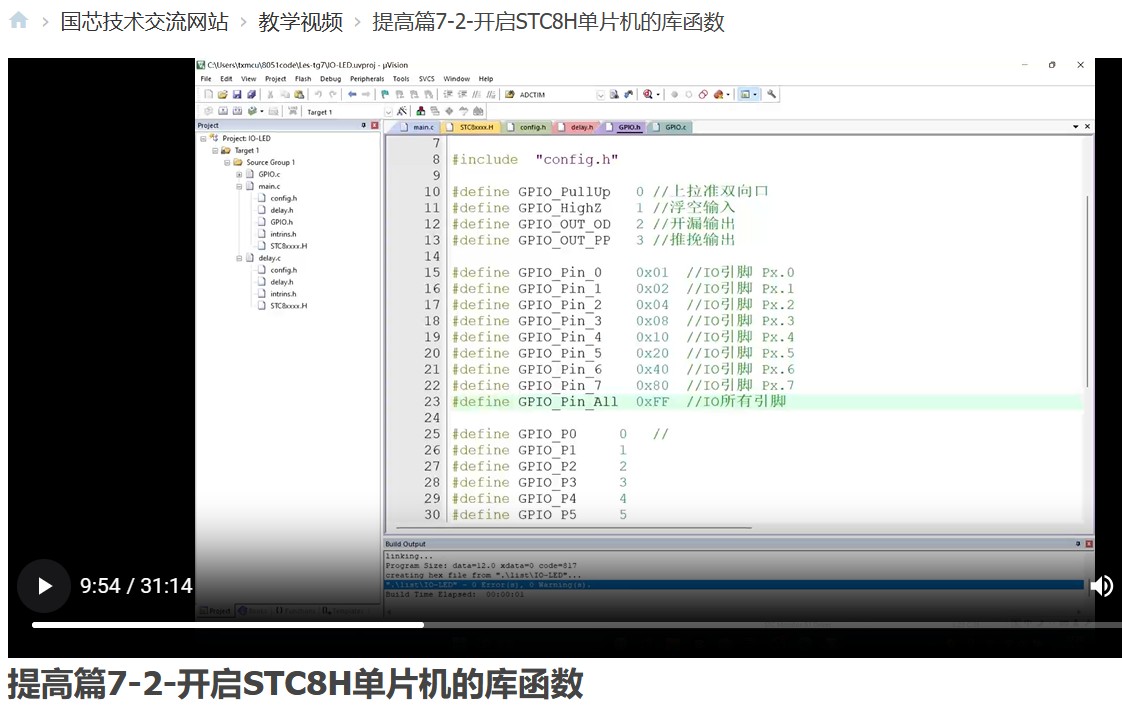Click the Configuration wrench icon
1122x709 pixels.
pos(771,94)
